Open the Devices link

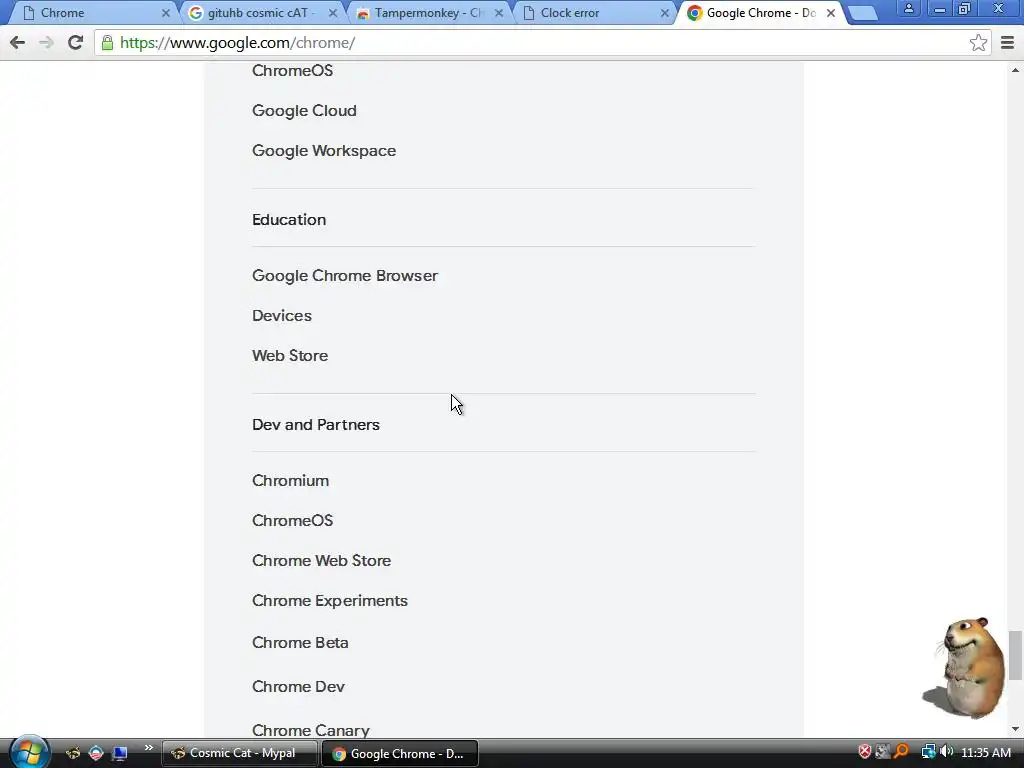click(x=282, y=315)
